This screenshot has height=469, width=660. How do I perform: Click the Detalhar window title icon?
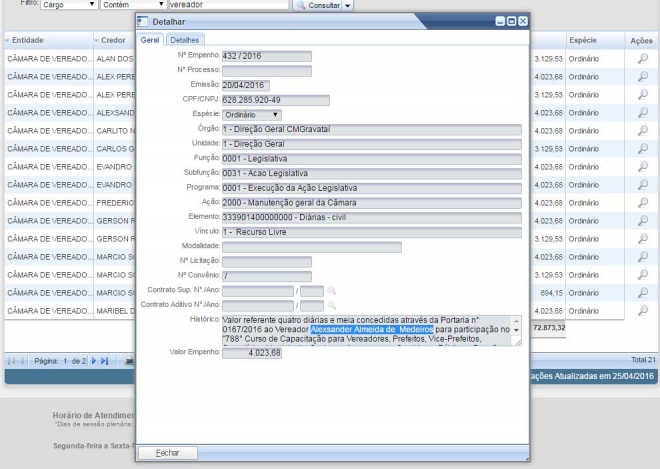[x=141, y=21]
